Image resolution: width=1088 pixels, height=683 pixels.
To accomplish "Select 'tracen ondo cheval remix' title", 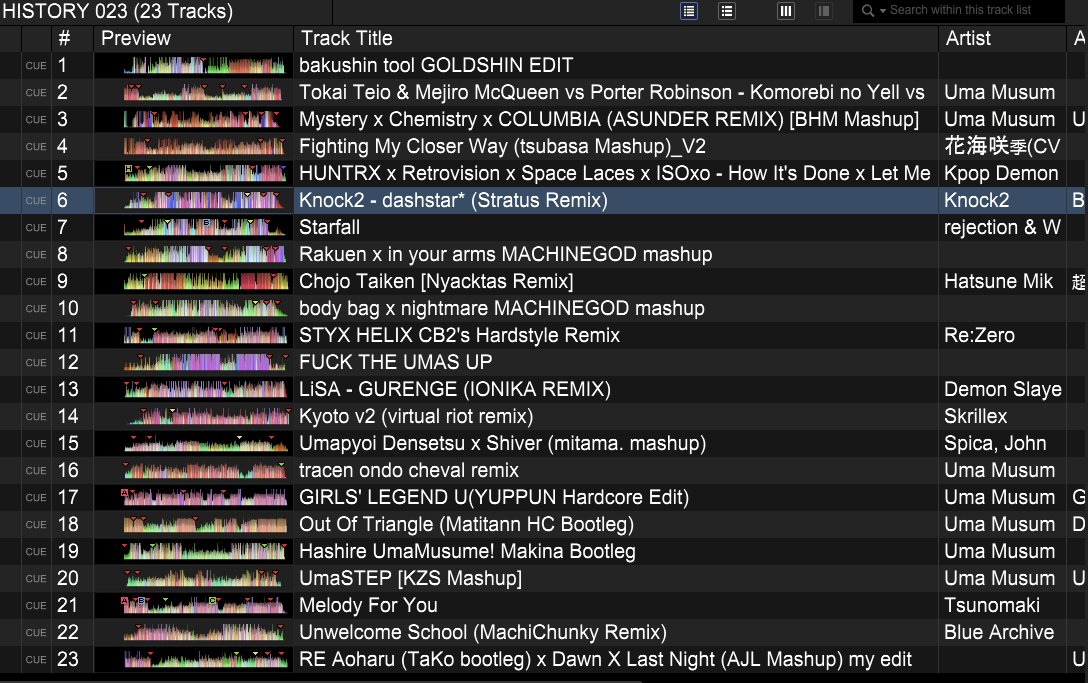I will pyautogui.click(x=409, y=471).
